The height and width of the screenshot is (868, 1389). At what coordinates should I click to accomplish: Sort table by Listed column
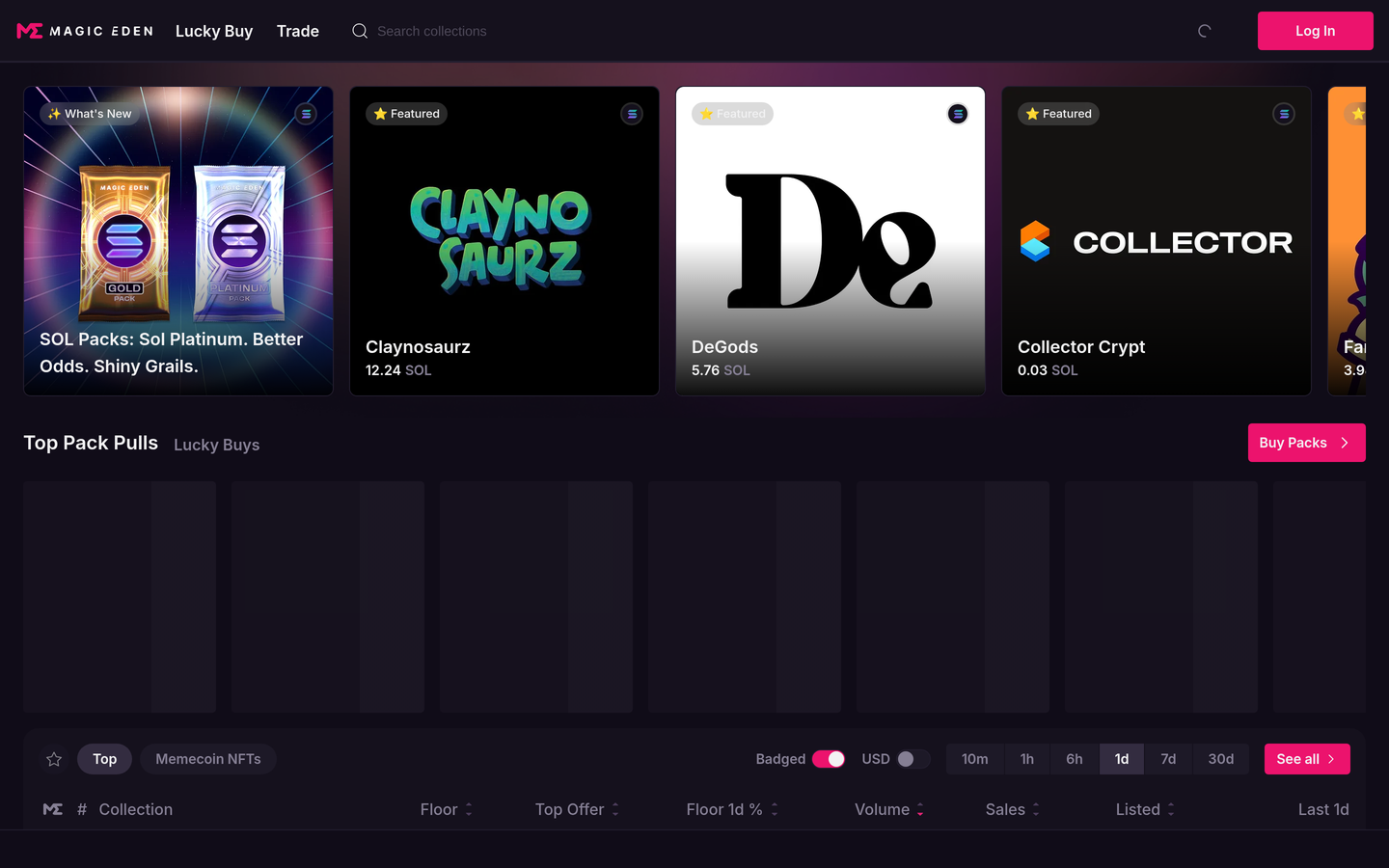[x=1145, y=809]
